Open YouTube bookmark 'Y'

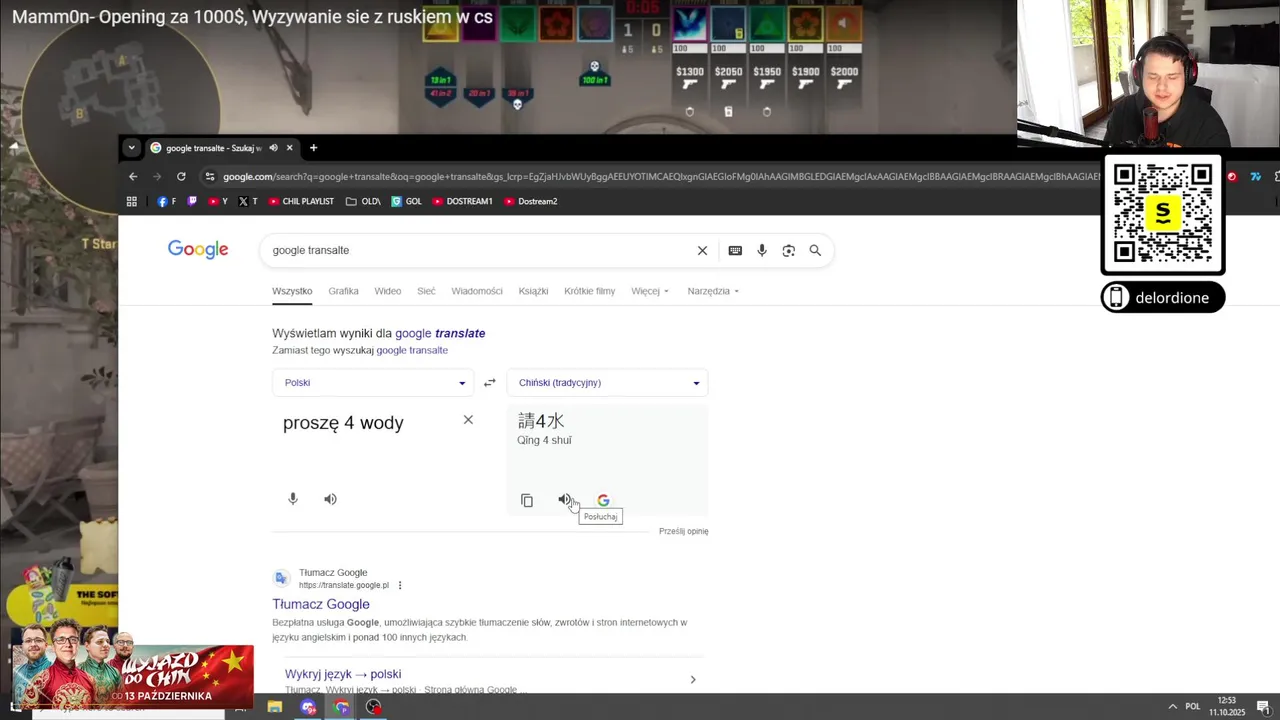(x=218, y=201)
